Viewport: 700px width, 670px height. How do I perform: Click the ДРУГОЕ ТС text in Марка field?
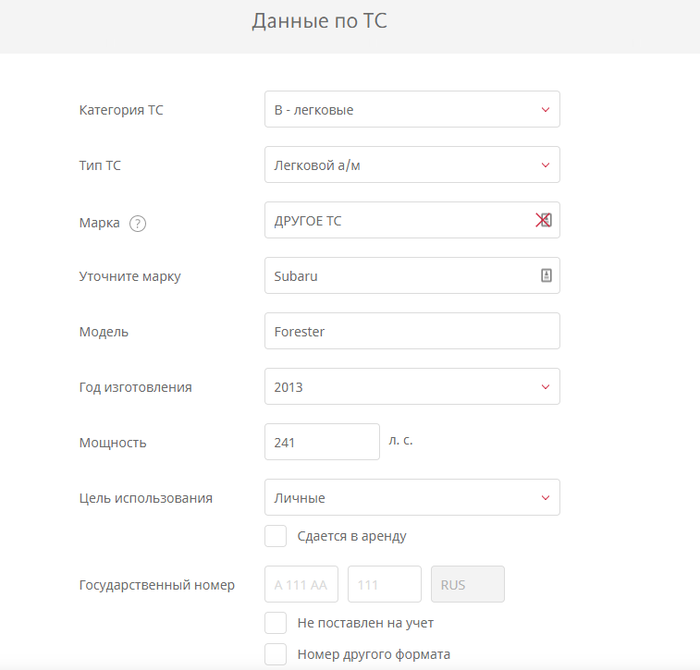tap(308, 221)
